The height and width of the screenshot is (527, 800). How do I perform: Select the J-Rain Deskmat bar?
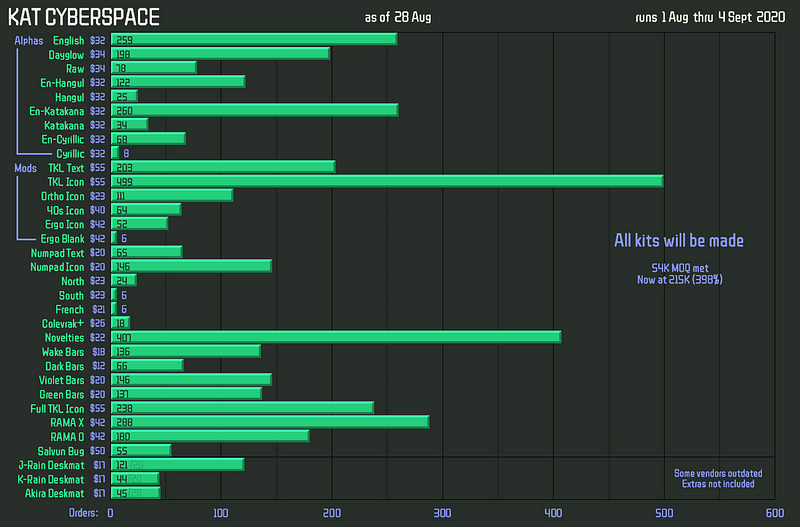tap(177, 464)
